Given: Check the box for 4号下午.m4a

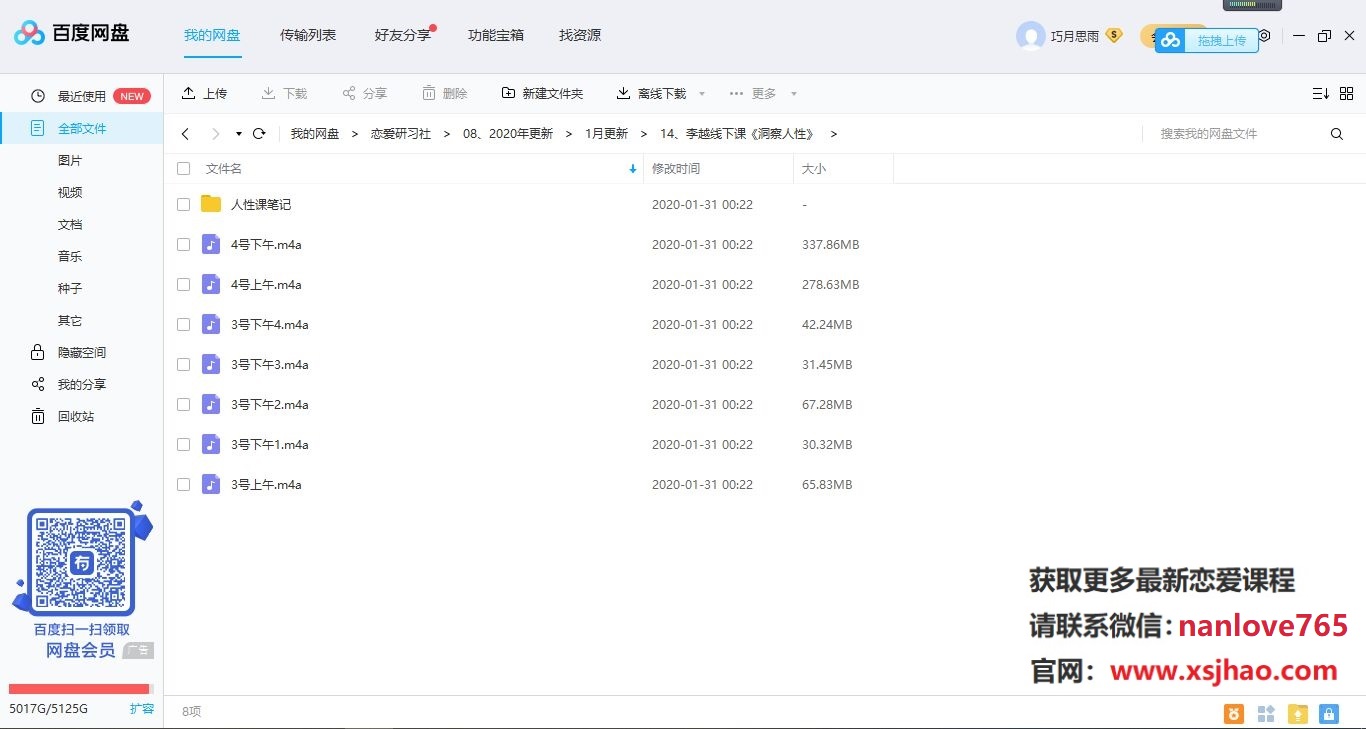Looking at the screenshot, I should (183, 244).
